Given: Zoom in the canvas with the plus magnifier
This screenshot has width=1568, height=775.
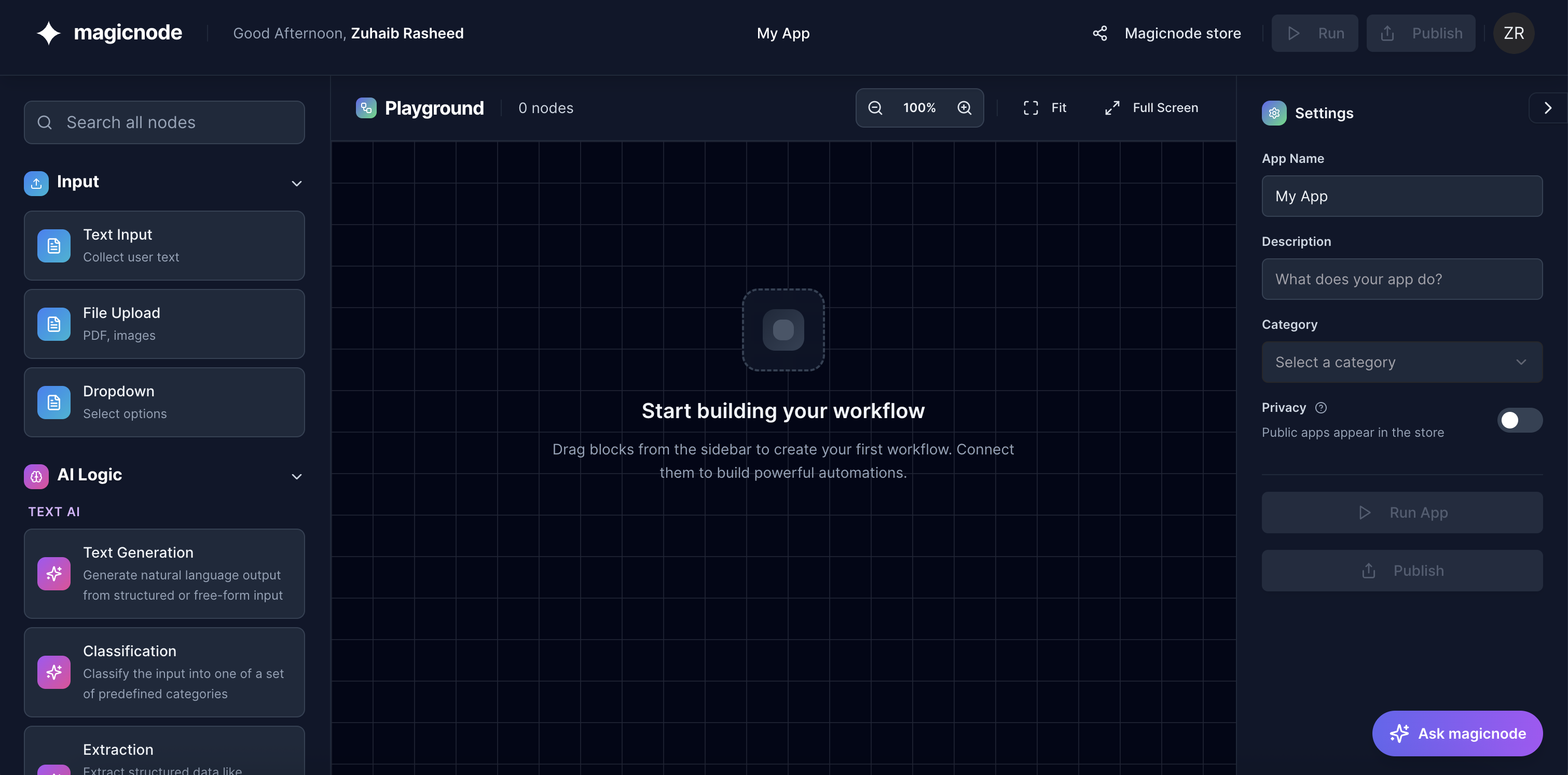Looking at the screenshot, I should click(x=964, y=108).
